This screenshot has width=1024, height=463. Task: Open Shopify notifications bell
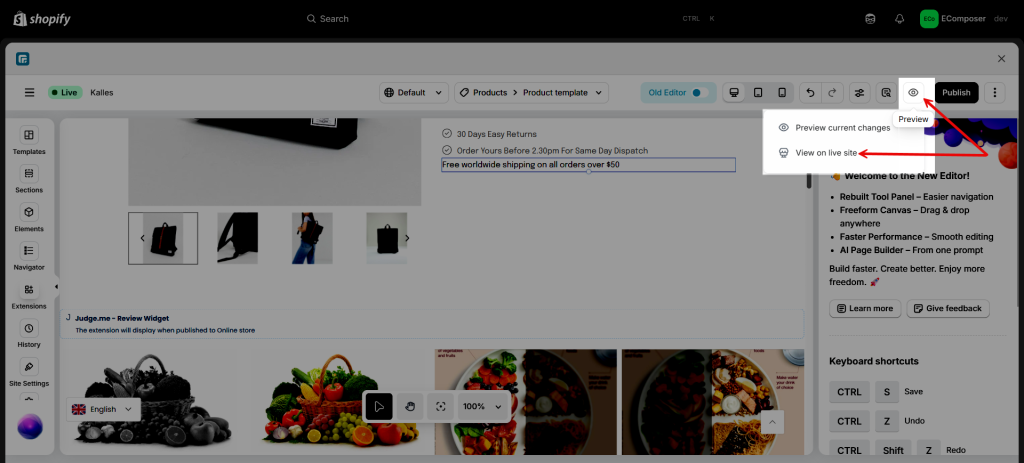click(900, 19)
